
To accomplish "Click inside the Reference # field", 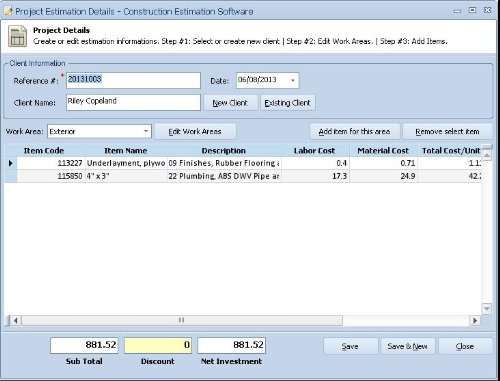I will click(133, 80).
